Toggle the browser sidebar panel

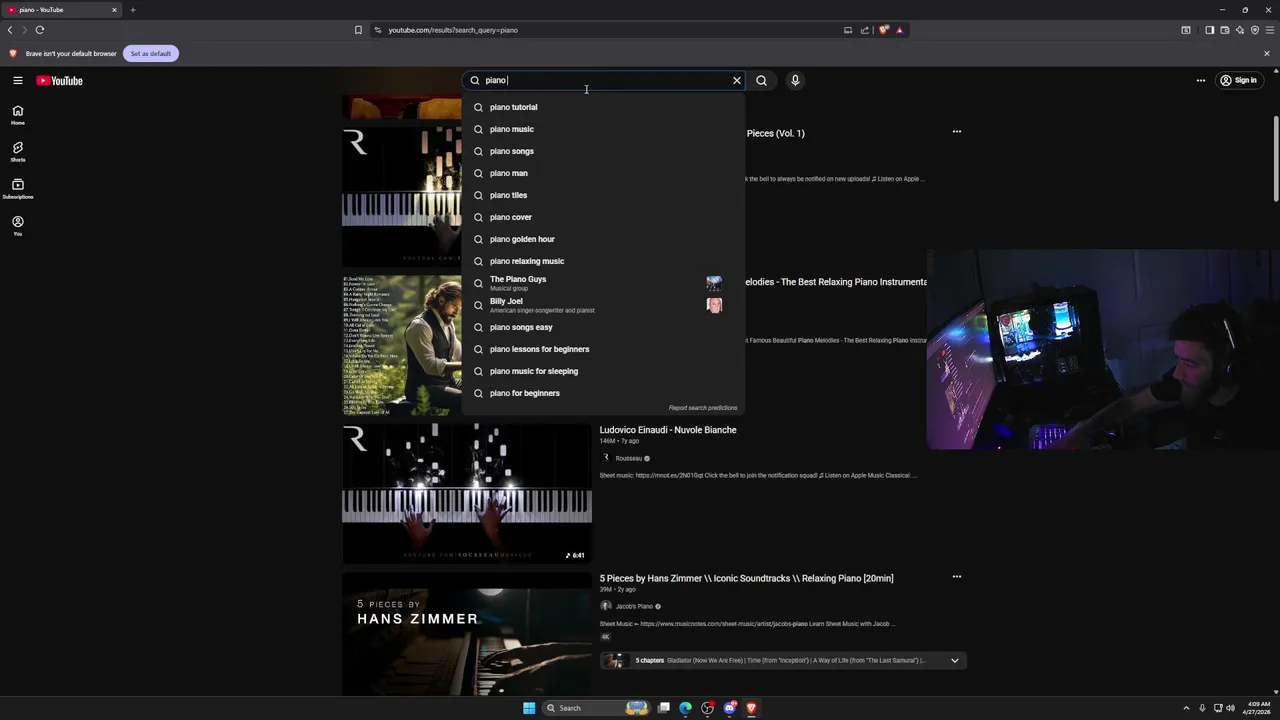tap(1209, 30)
